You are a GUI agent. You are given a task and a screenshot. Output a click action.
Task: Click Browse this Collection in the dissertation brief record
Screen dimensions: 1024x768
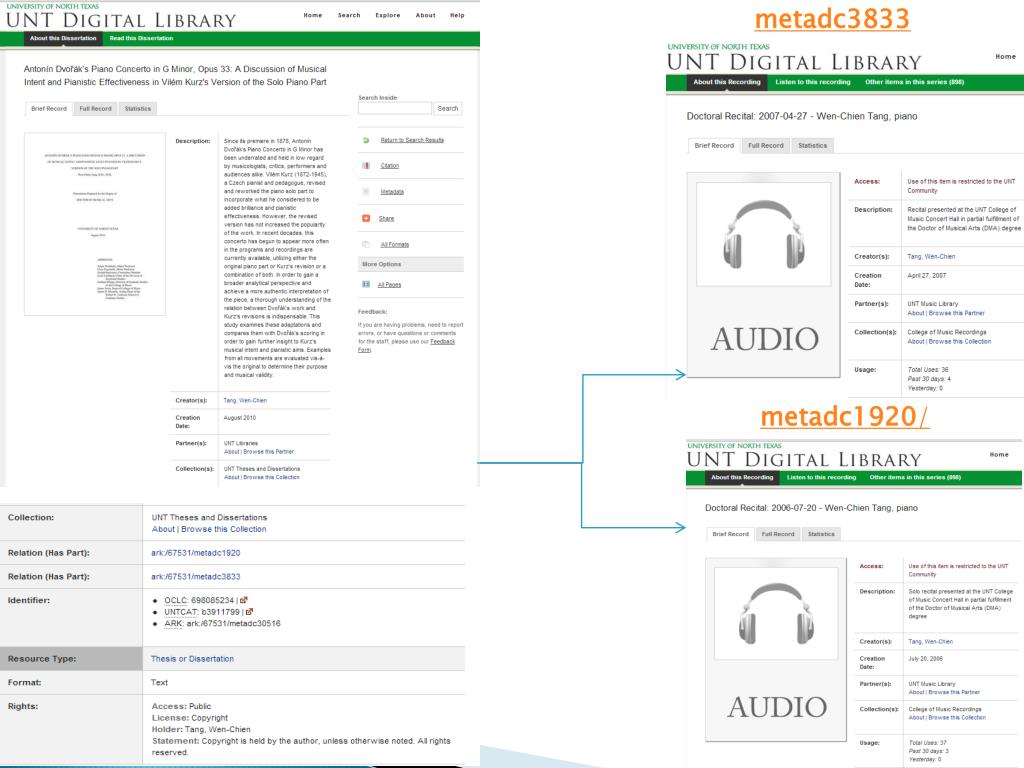[x=271, y=477]
